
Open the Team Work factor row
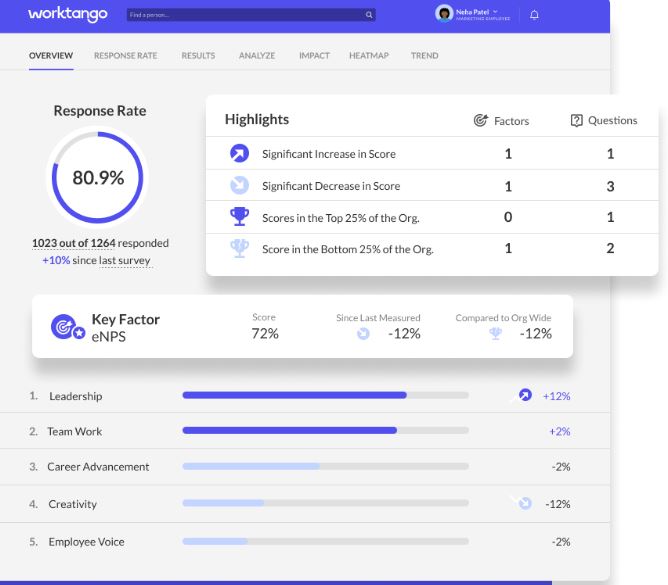305,431
